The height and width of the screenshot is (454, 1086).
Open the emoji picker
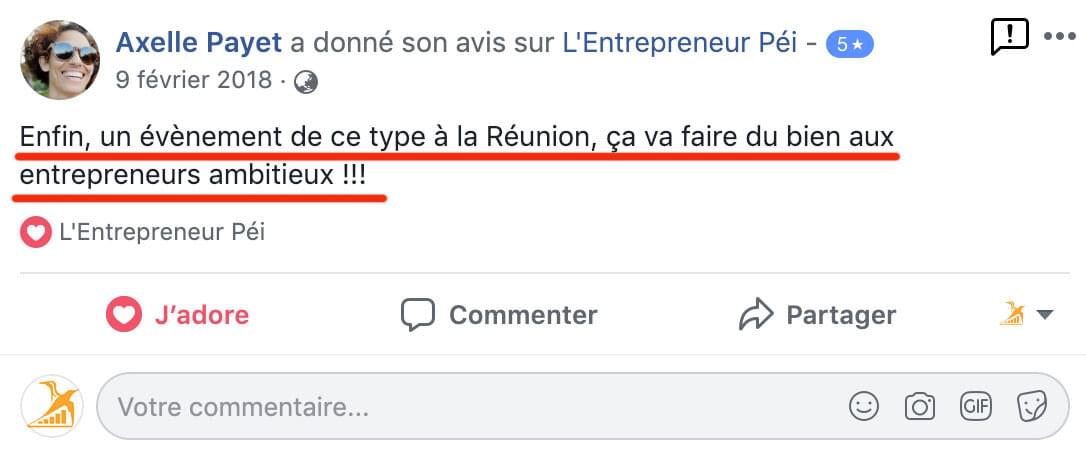point(863,406)
